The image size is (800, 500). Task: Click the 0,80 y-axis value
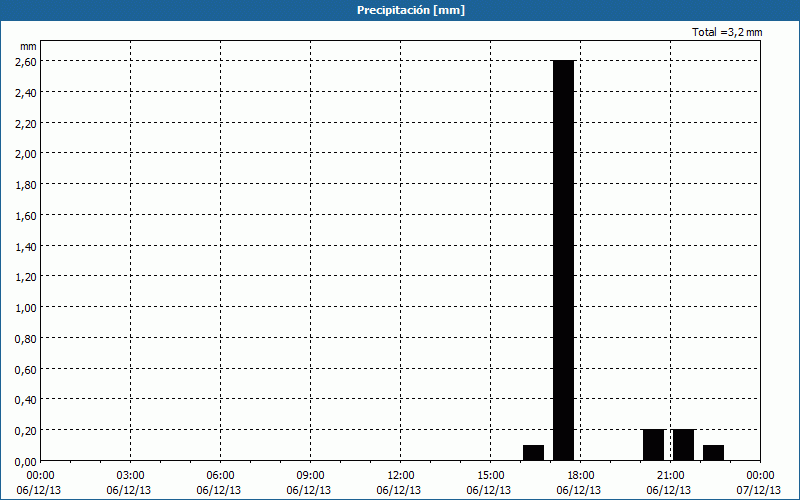point(26,339)
